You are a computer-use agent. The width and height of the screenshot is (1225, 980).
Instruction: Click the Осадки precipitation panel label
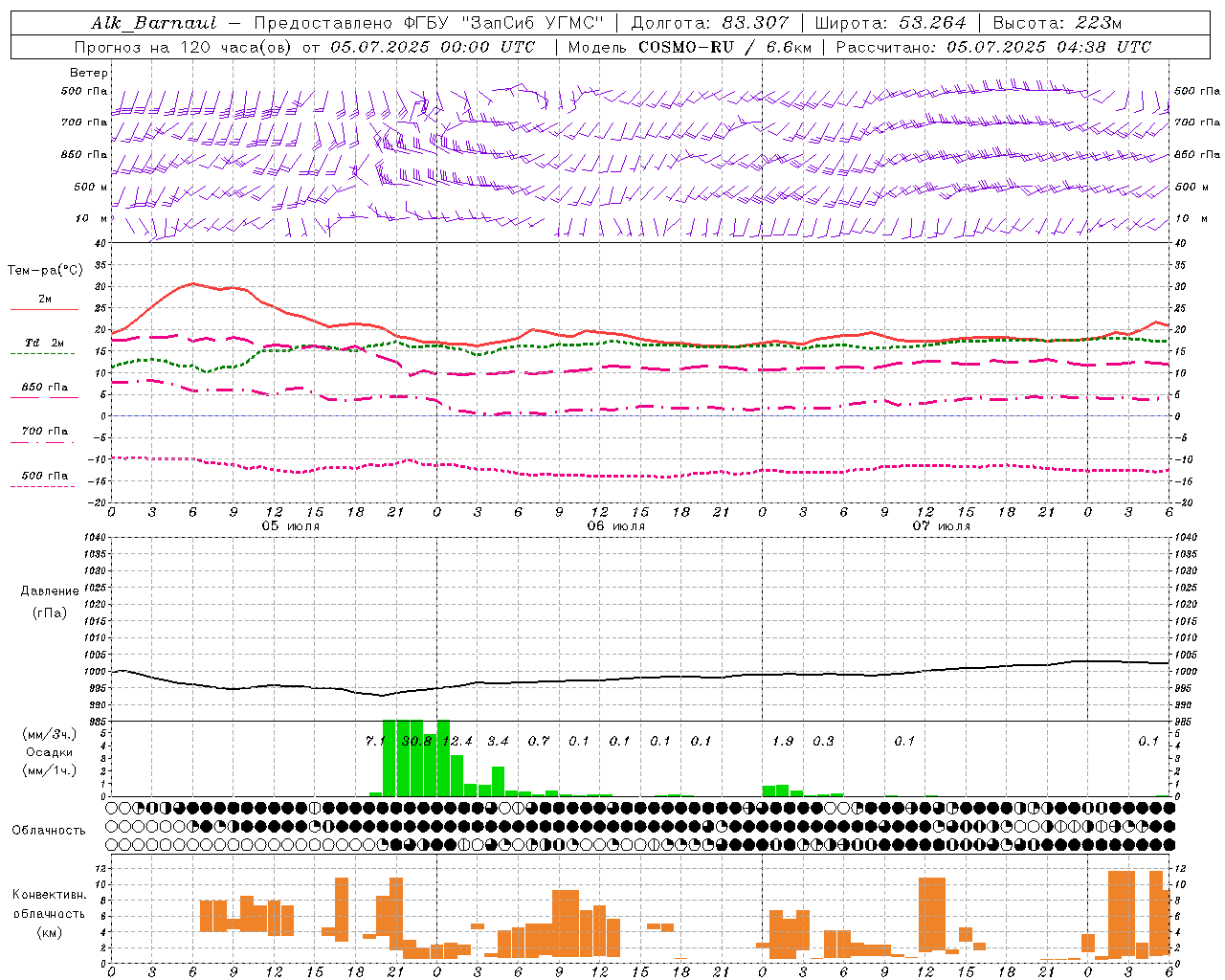(49, 752)
